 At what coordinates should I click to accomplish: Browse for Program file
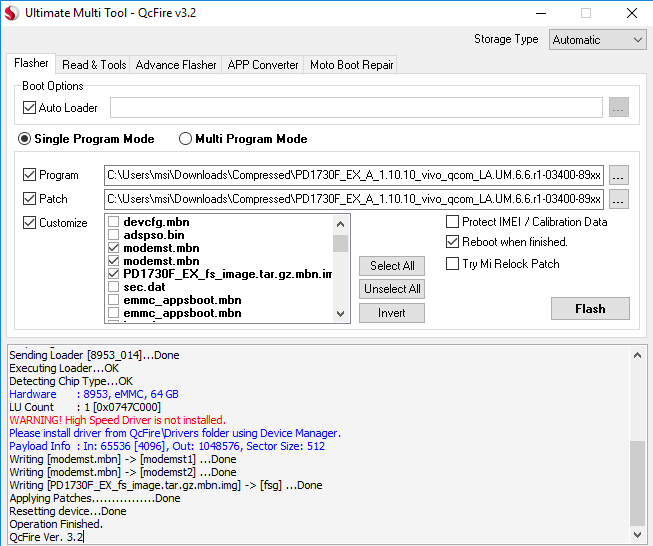tap(618, 175)
